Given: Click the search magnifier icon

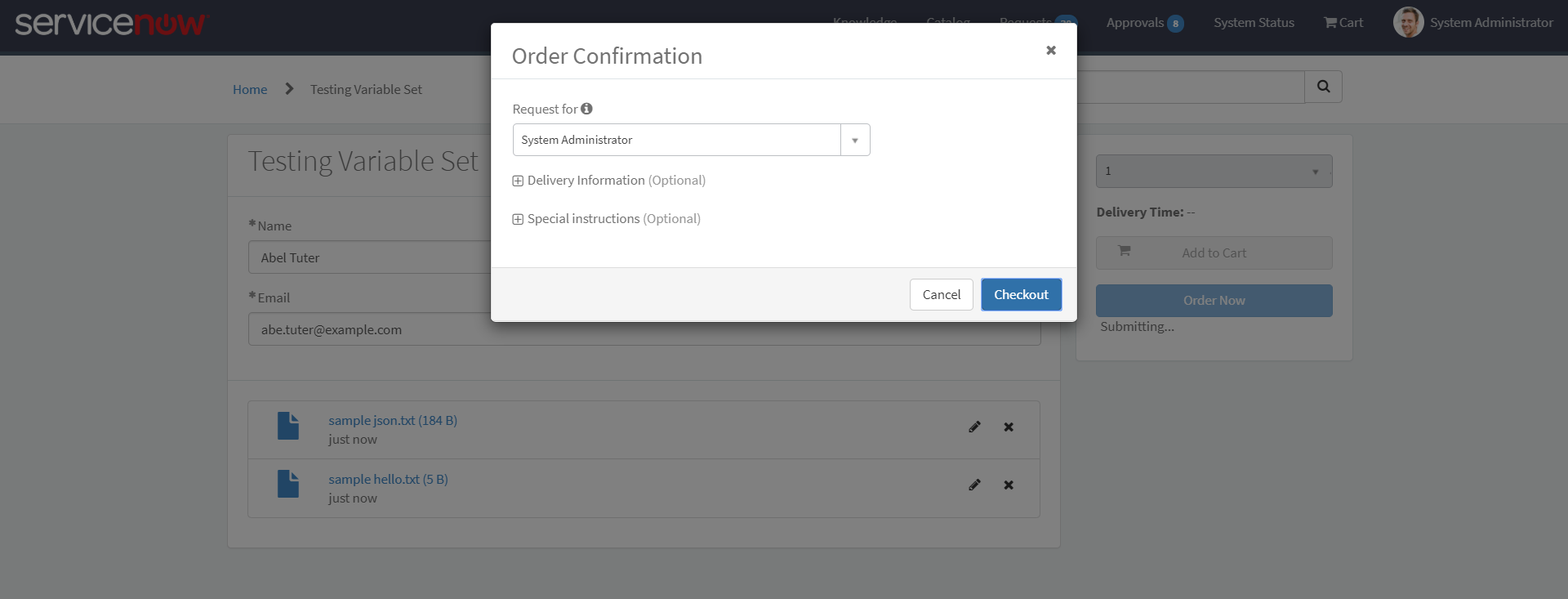Looking at the screenshot, I should (x=1323, y=87).
